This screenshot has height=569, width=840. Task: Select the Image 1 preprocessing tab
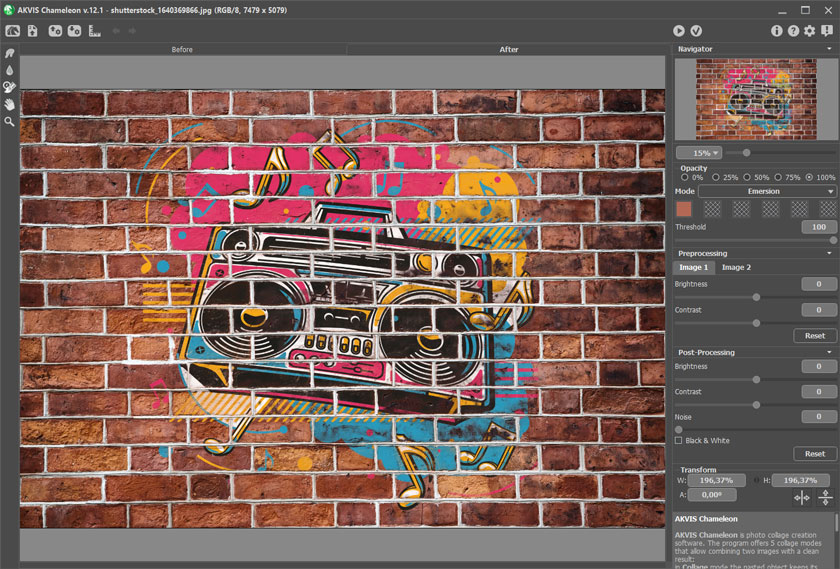[x=694, y=267]
